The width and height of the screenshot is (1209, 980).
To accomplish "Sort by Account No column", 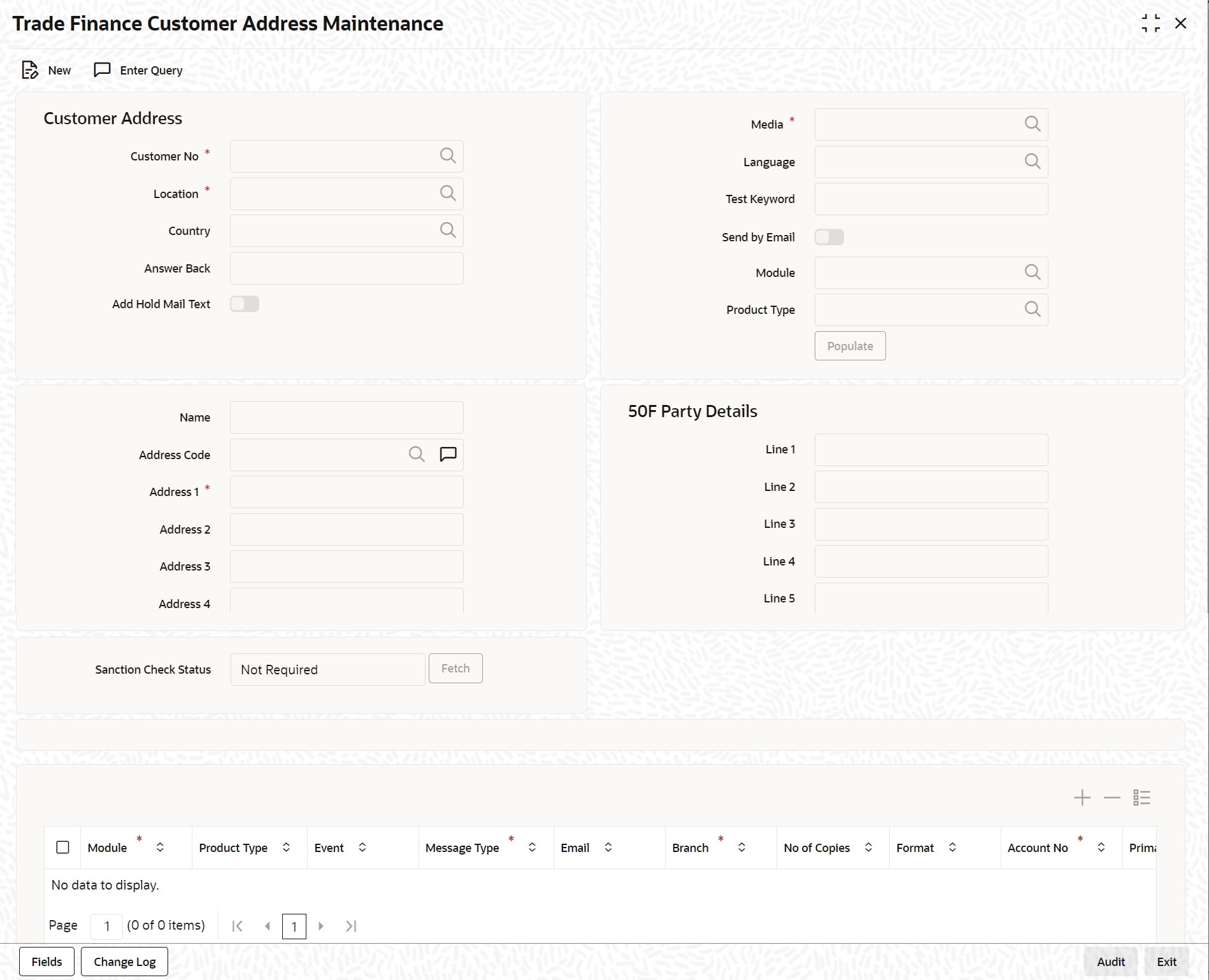I will 1101,848.
